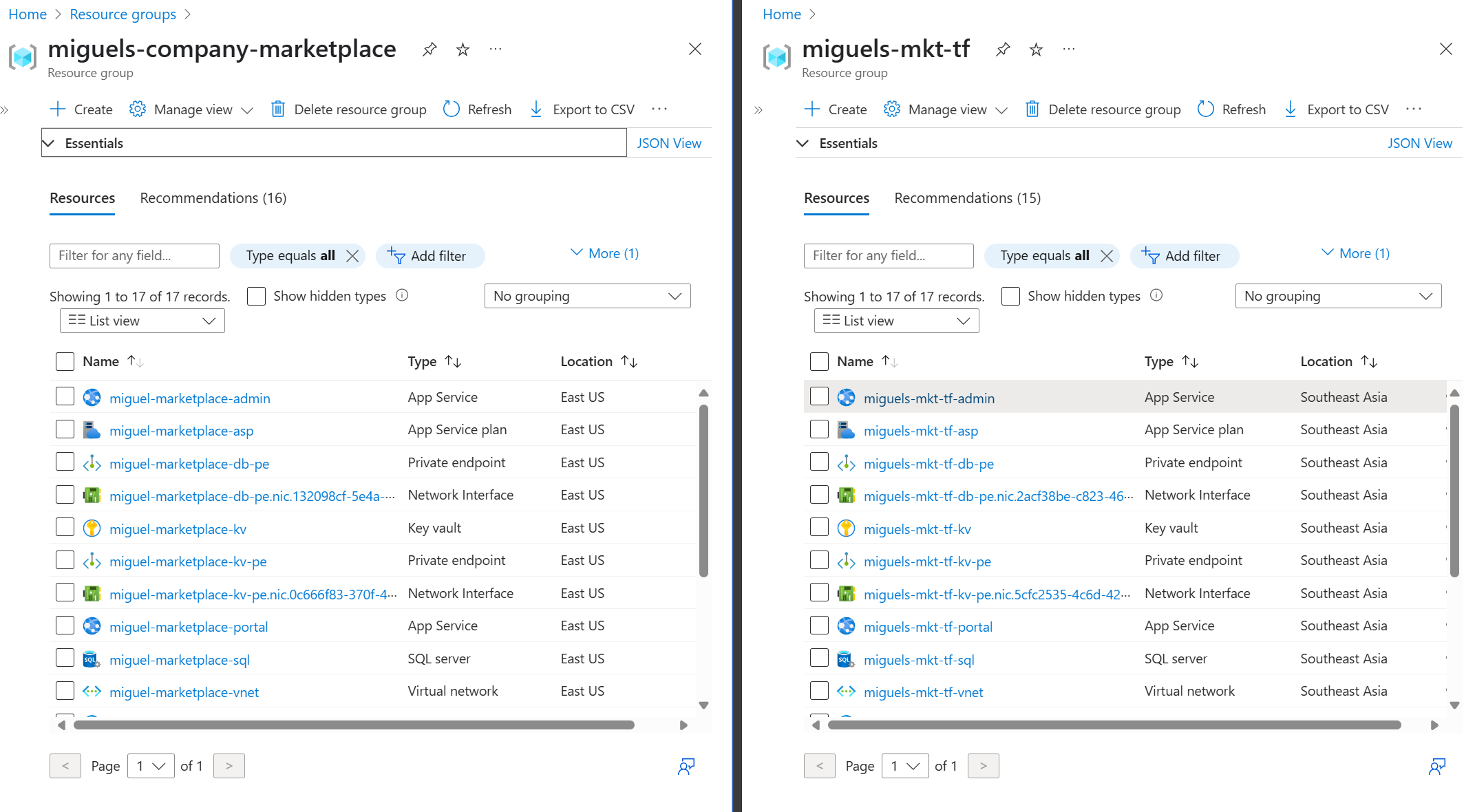The image size is (1475, 812).
Task: Open Manage view dropdown in right pane
Action: tap(946, 109)
